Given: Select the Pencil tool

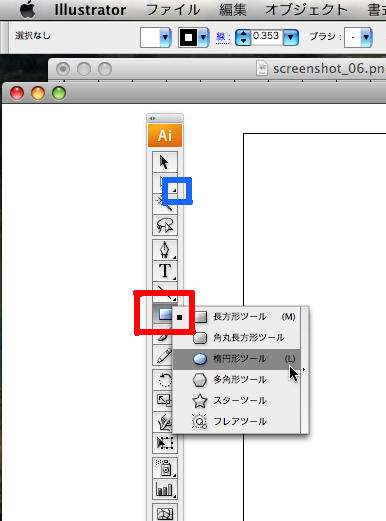Looking at the screenshot, I should point(162,355).
